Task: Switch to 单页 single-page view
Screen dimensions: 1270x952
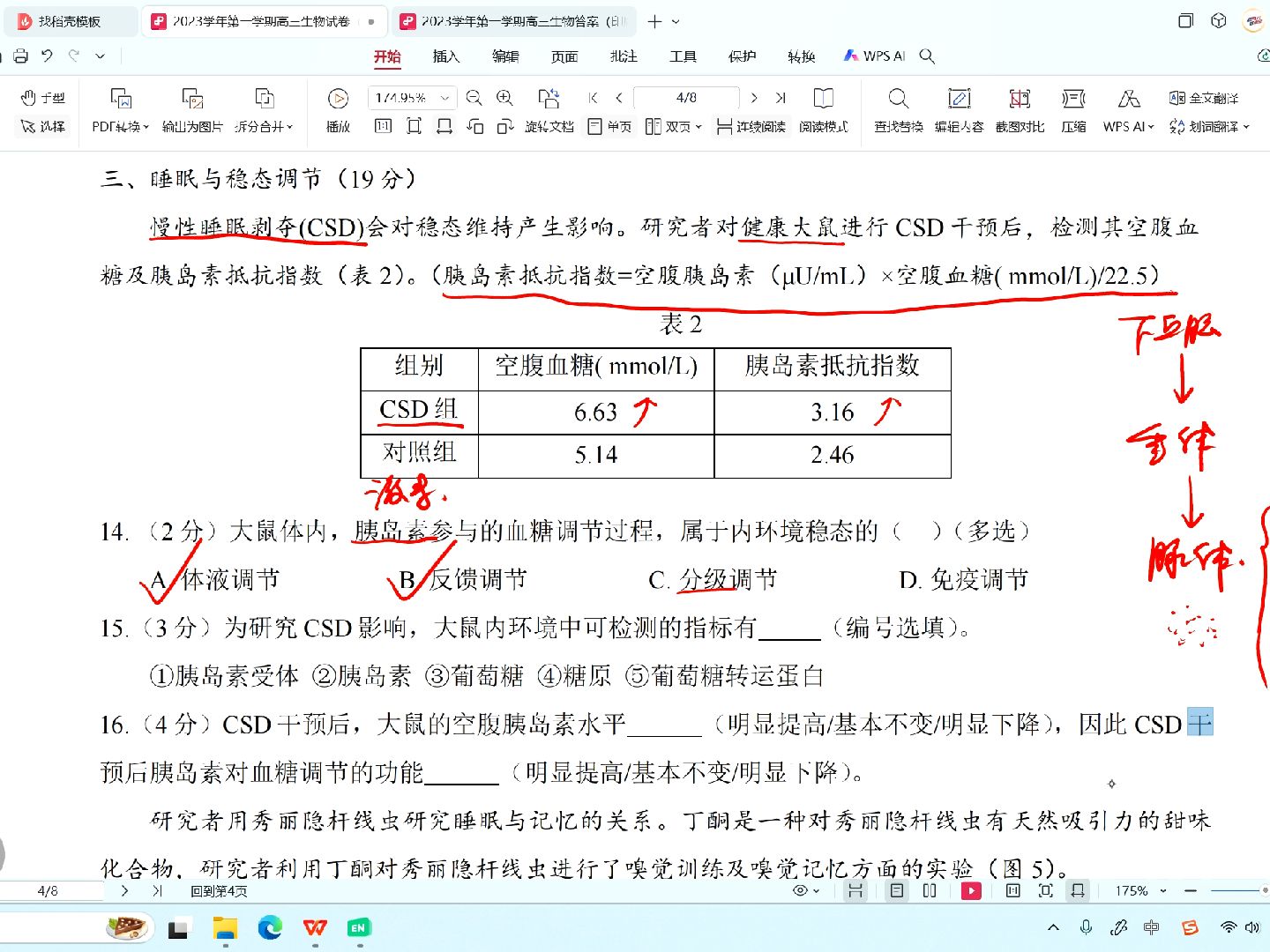Action: pos(609,127)
